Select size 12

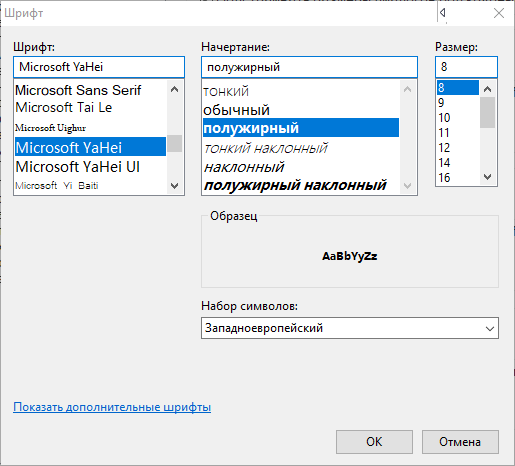458,148
